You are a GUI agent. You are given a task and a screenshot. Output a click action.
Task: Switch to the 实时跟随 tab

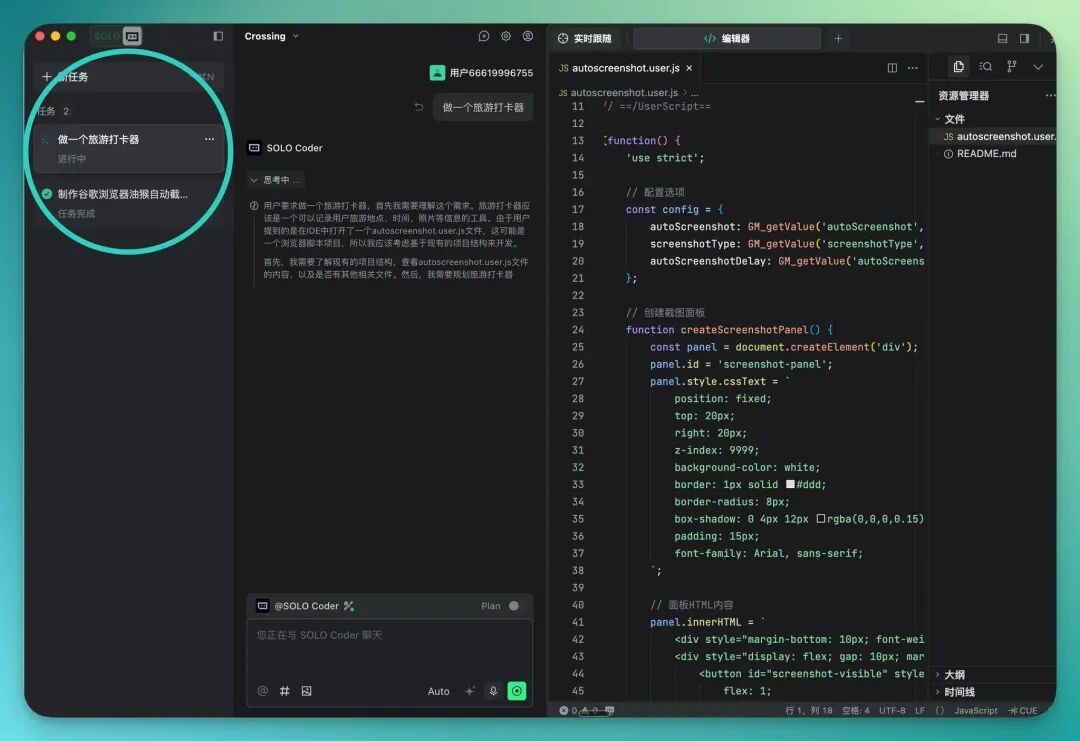point(585,39)
